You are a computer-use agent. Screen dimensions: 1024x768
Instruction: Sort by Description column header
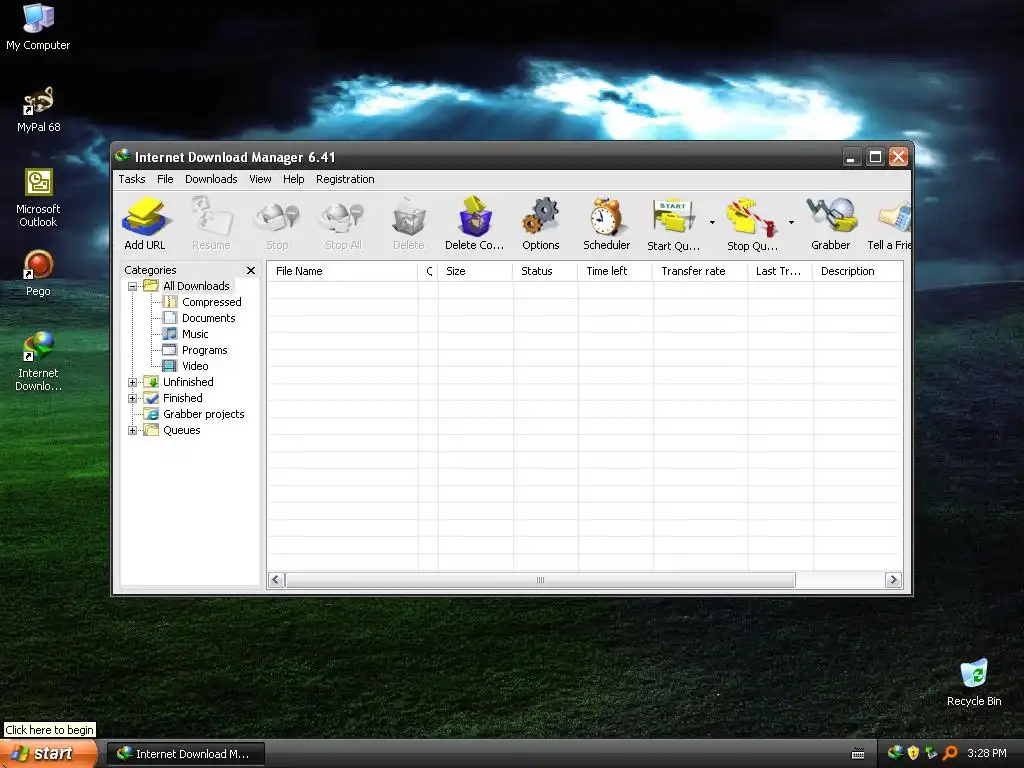pyautogui.click(x=857, y=271)
